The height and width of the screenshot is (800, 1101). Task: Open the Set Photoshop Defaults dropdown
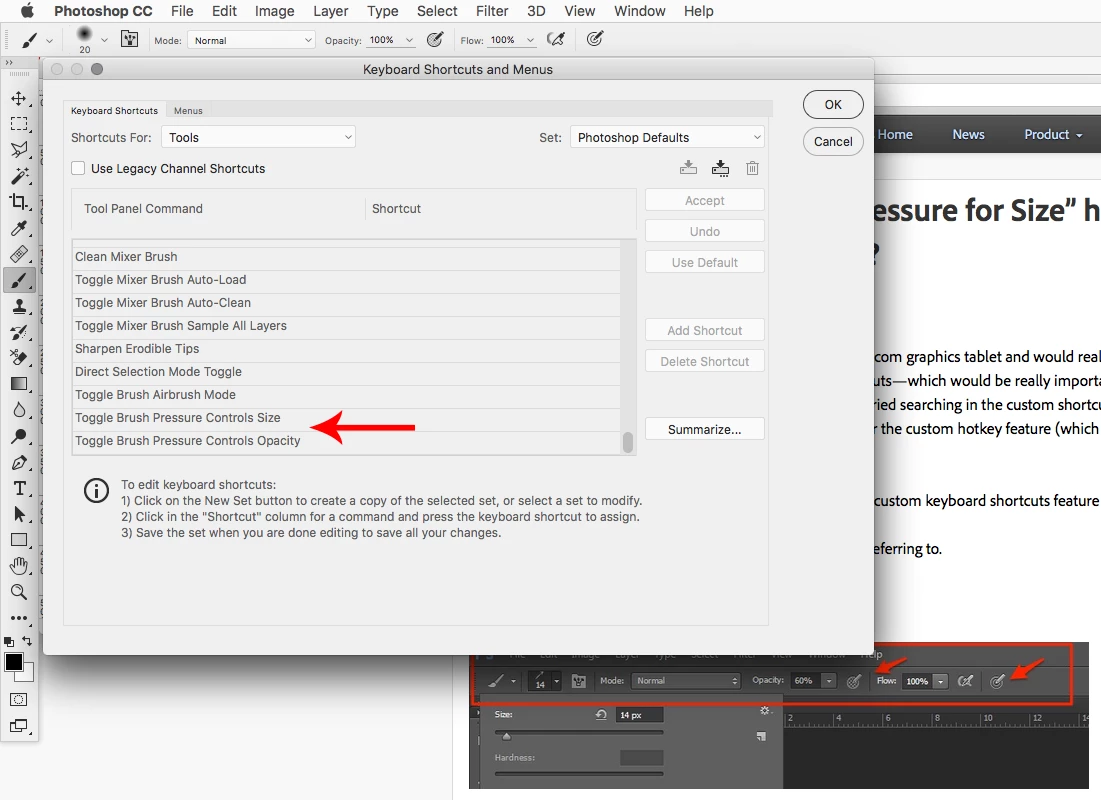(x=667, y=137)
